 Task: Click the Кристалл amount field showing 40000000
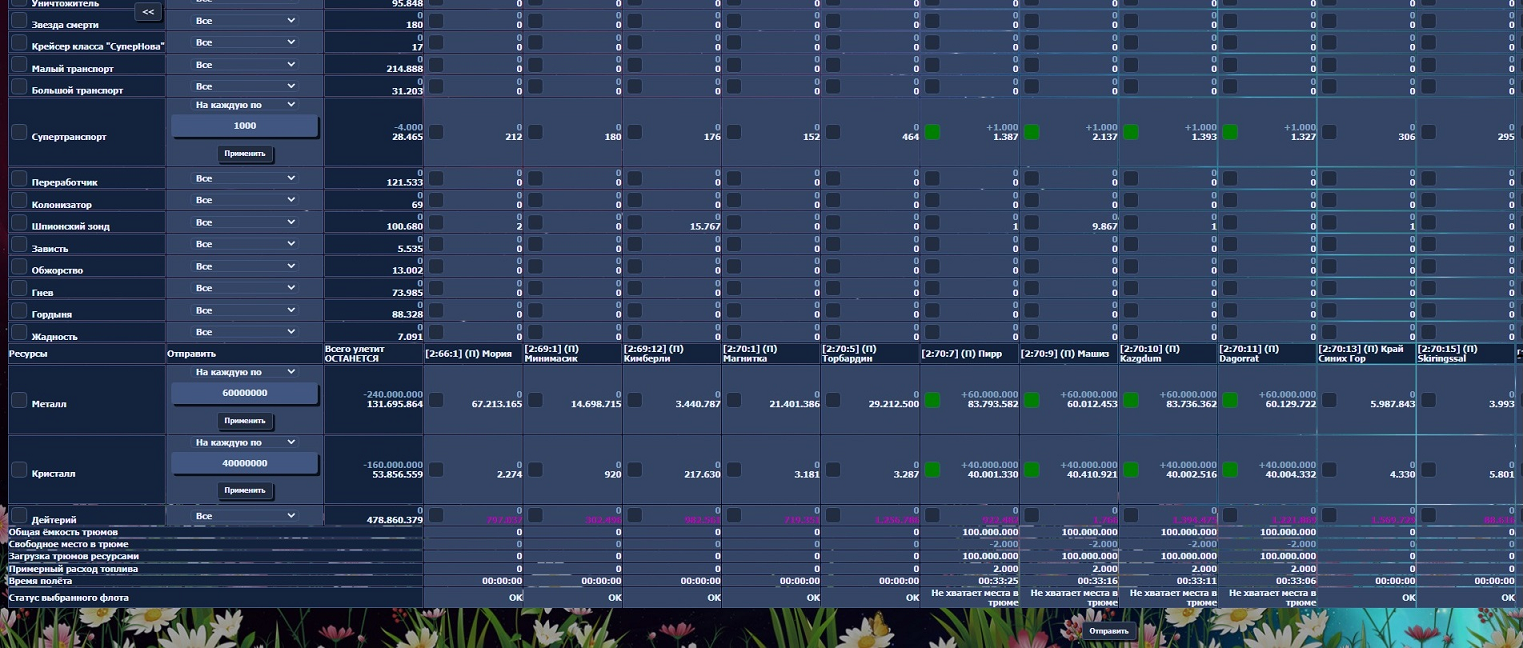tap(245, 464)
